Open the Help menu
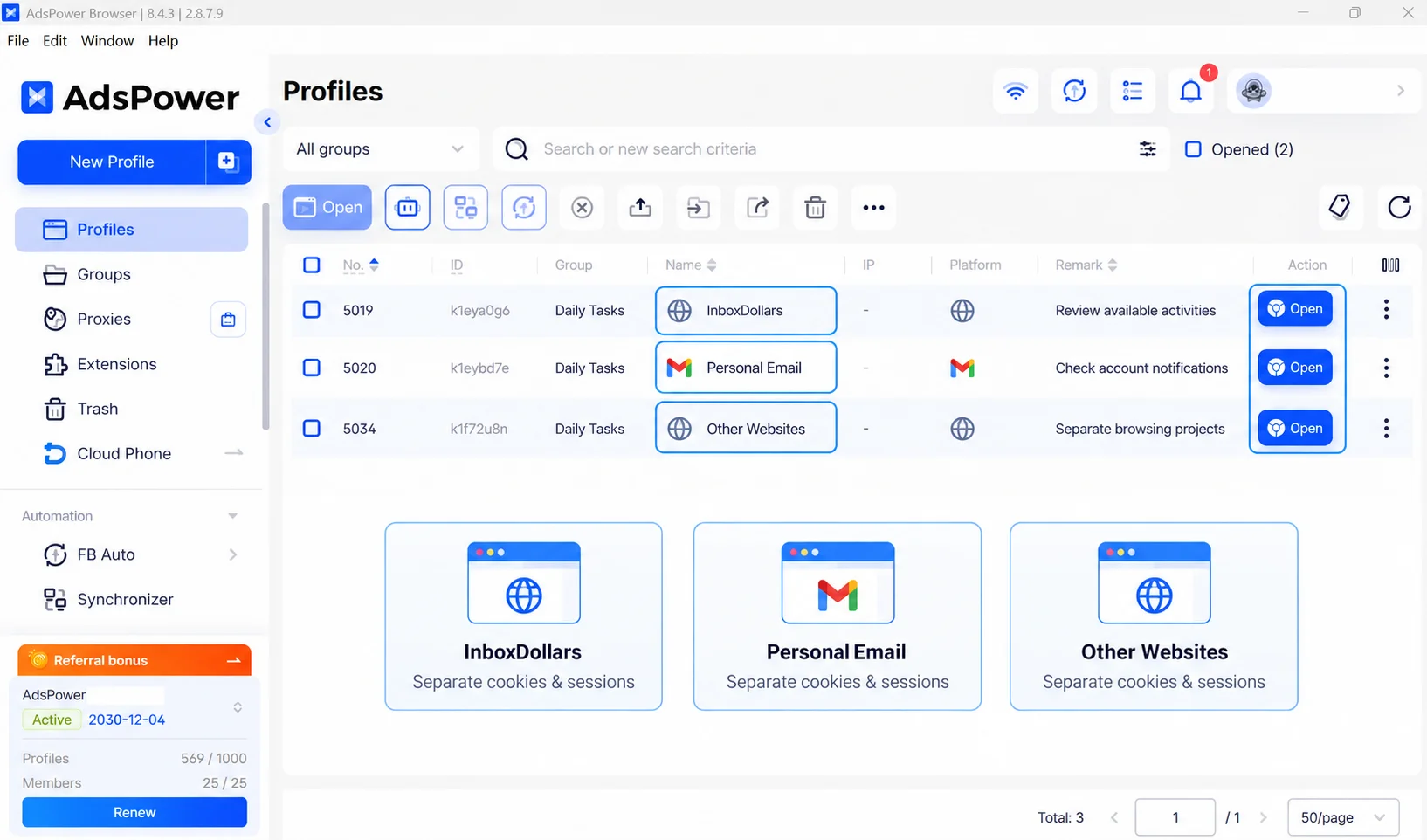 [x=163, y=41]
